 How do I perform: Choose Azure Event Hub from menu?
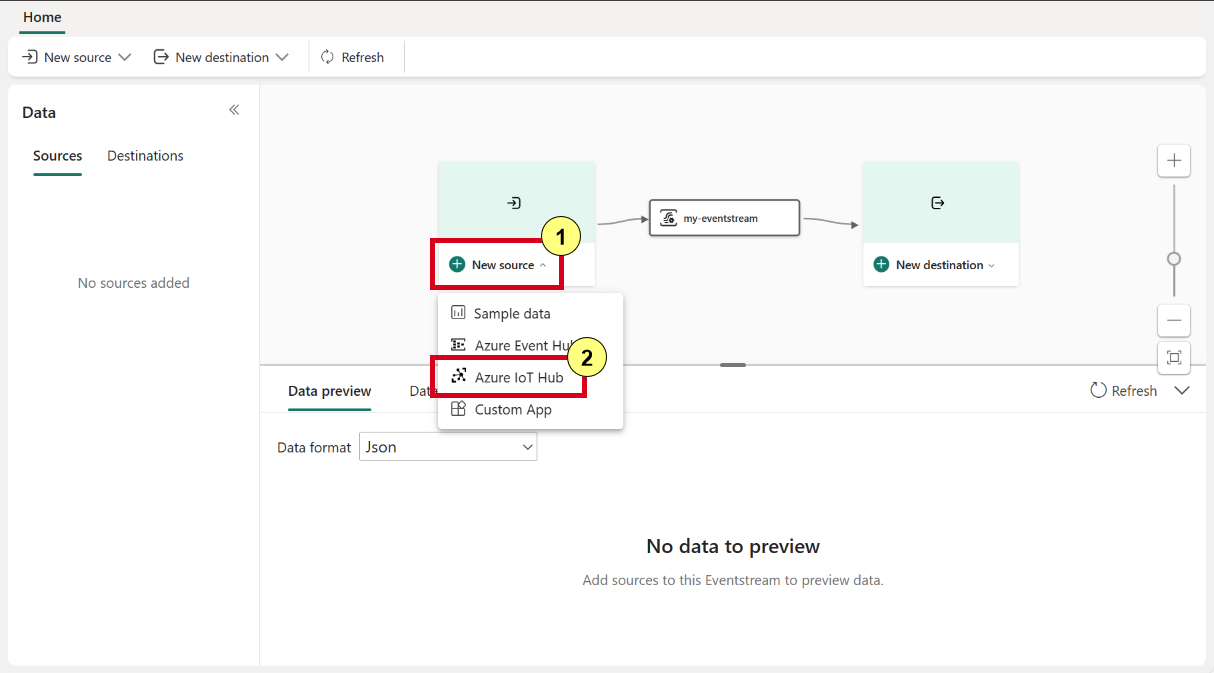530,345
